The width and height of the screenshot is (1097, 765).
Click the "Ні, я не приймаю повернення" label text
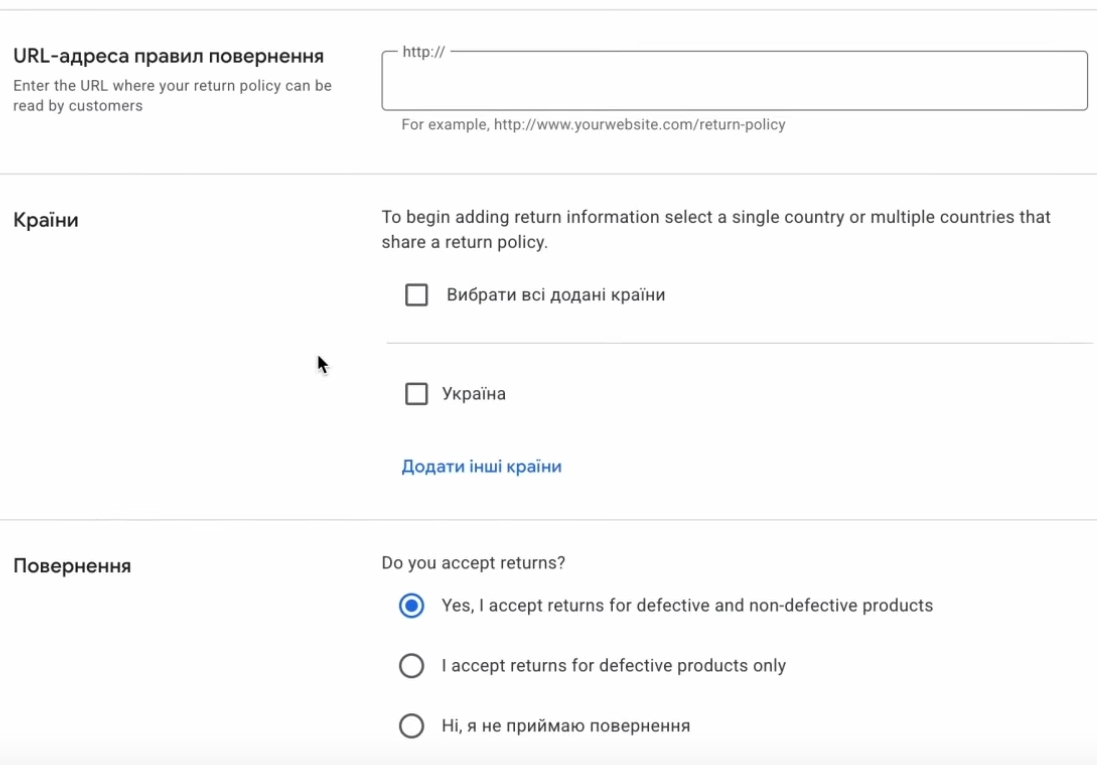(x=566, y=726)
